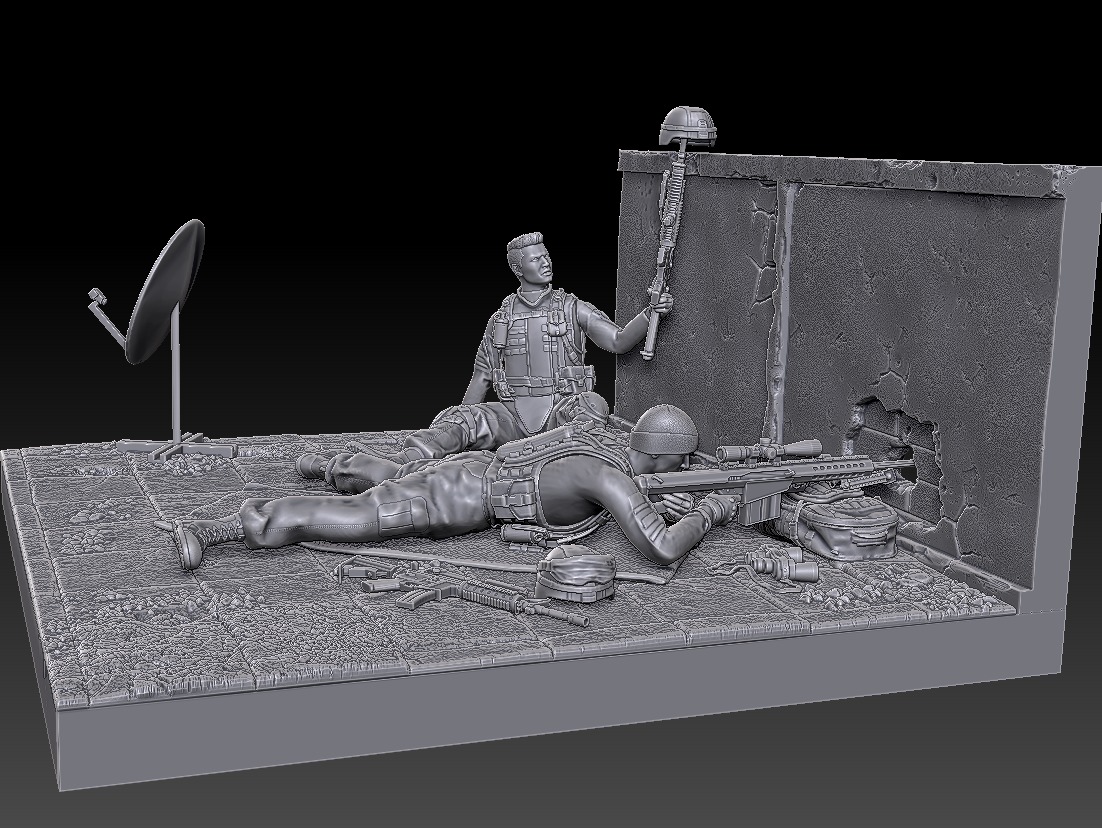This screenshot has width=1102, height=828.
Task: Click the prone sniper's helmet
Action: pos(661,428)
